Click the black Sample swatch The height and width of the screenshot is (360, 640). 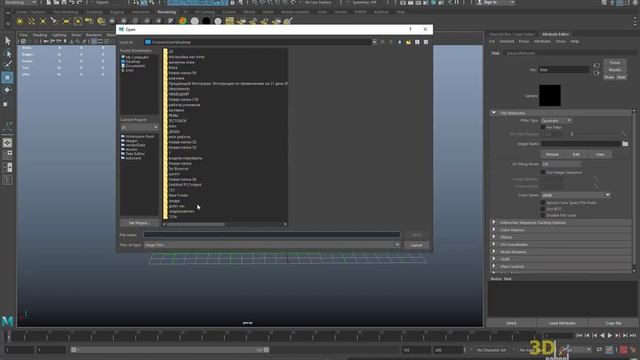[550, 96]
